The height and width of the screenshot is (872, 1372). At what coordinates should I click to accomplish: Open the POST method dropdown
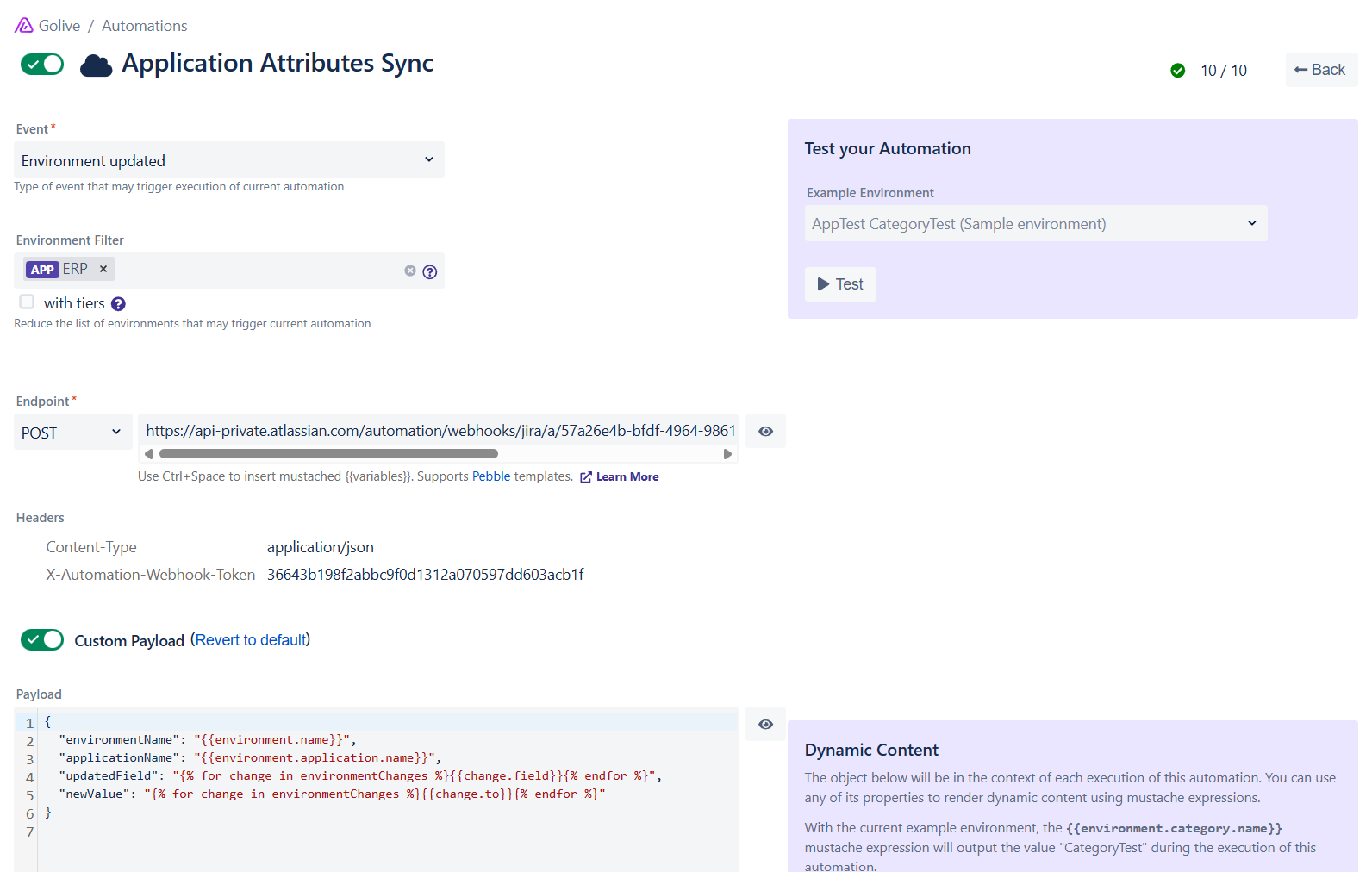point(72,433)
